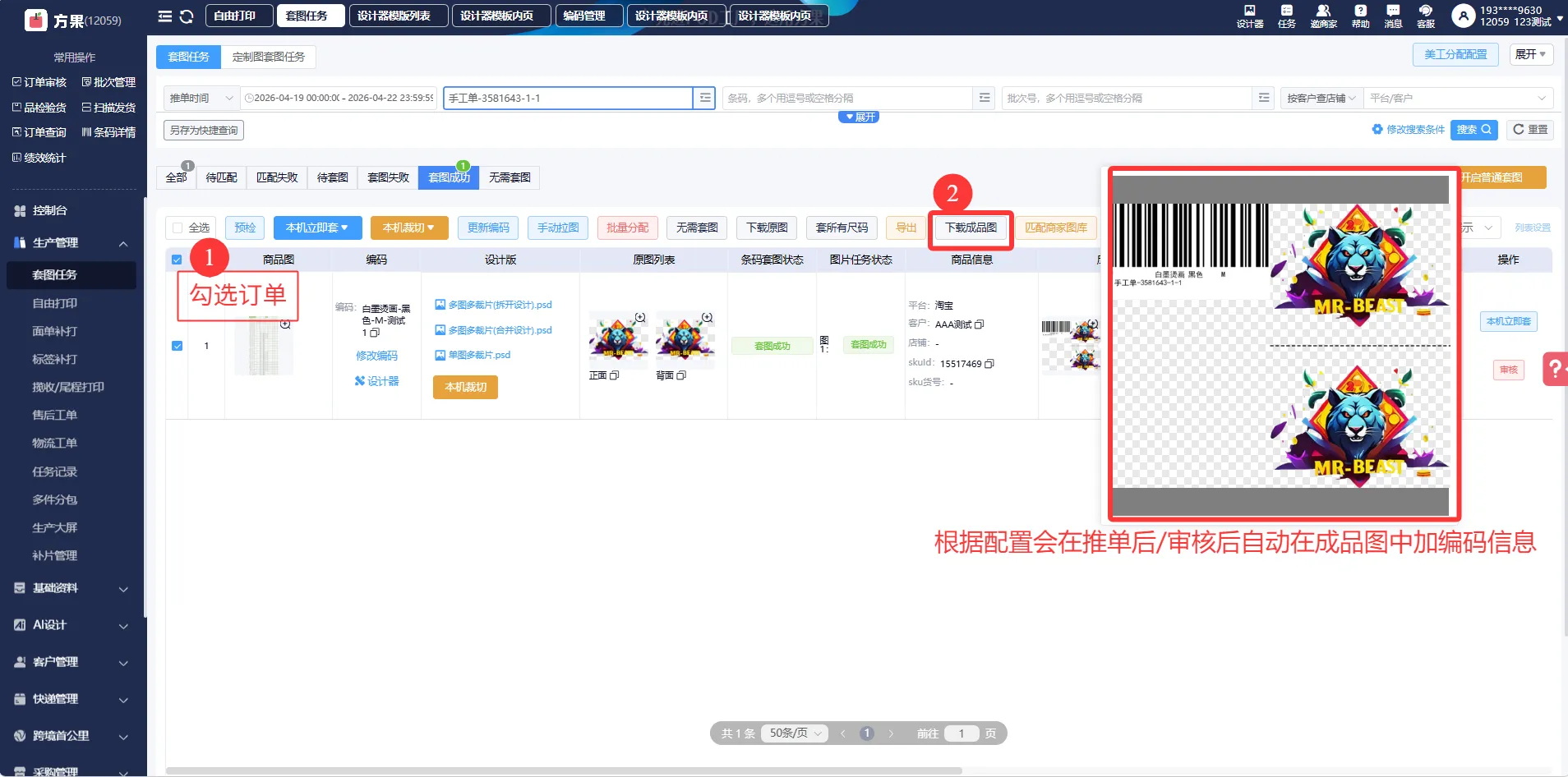Screen dimensions: 1568x777
Task: Click the 预检 button
Action: [245, 228]
